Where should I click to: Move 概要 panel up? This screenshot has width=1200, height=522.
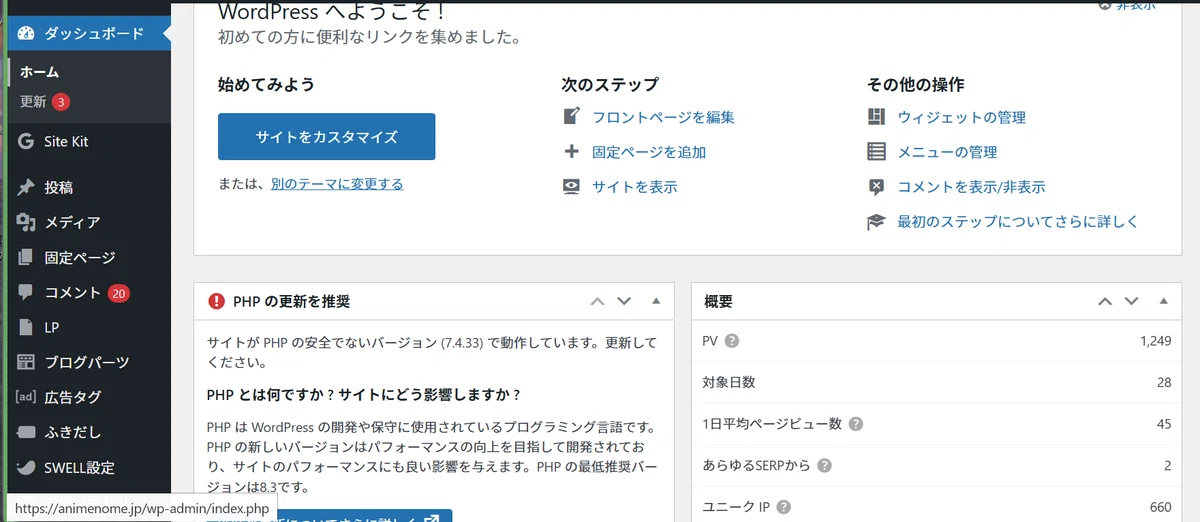(x=1105, y=301)
